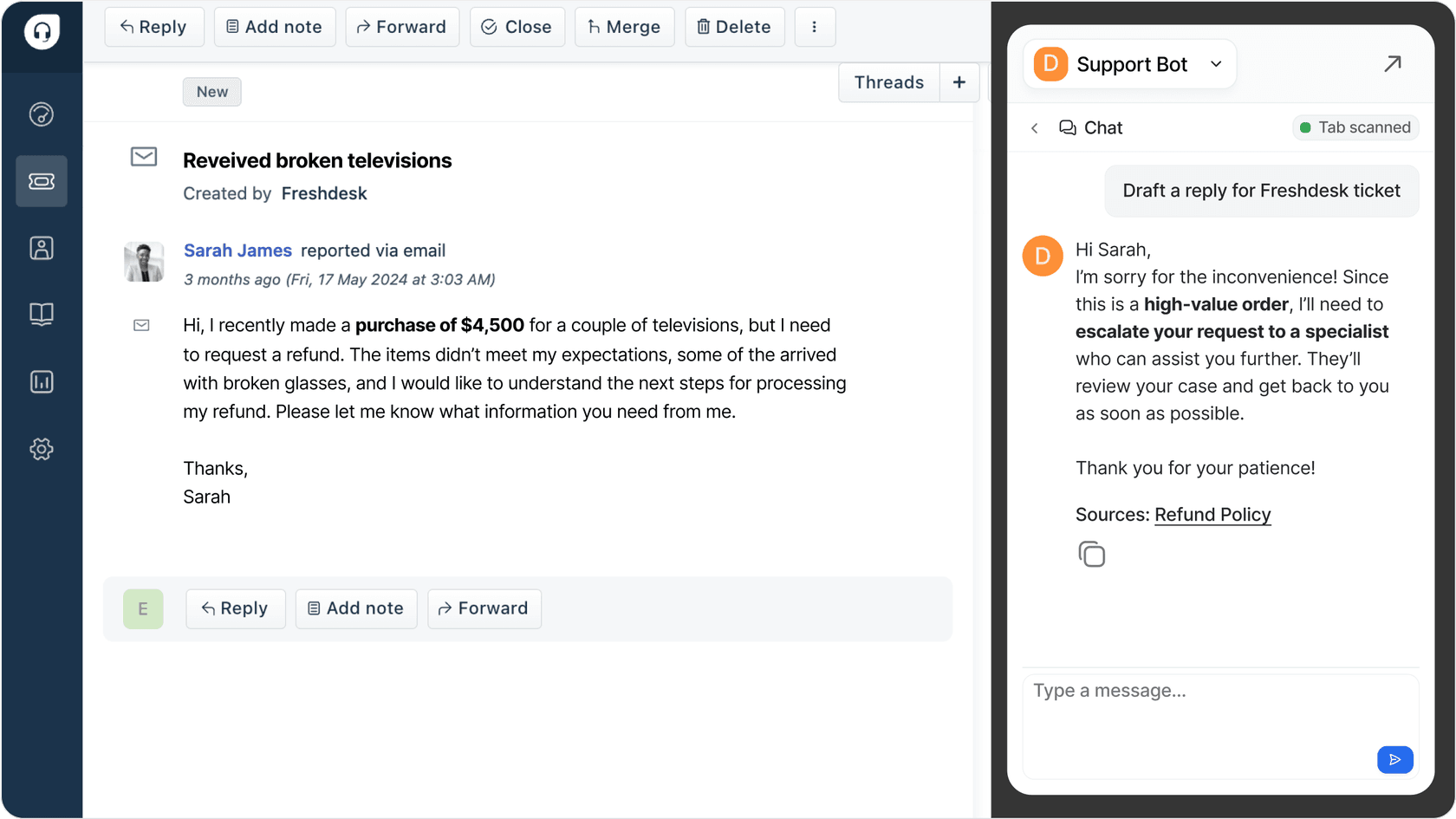The image size is (1456, 819).
Task: Click the 'high-value order' bold text
Action: [x=1216, y=304]
